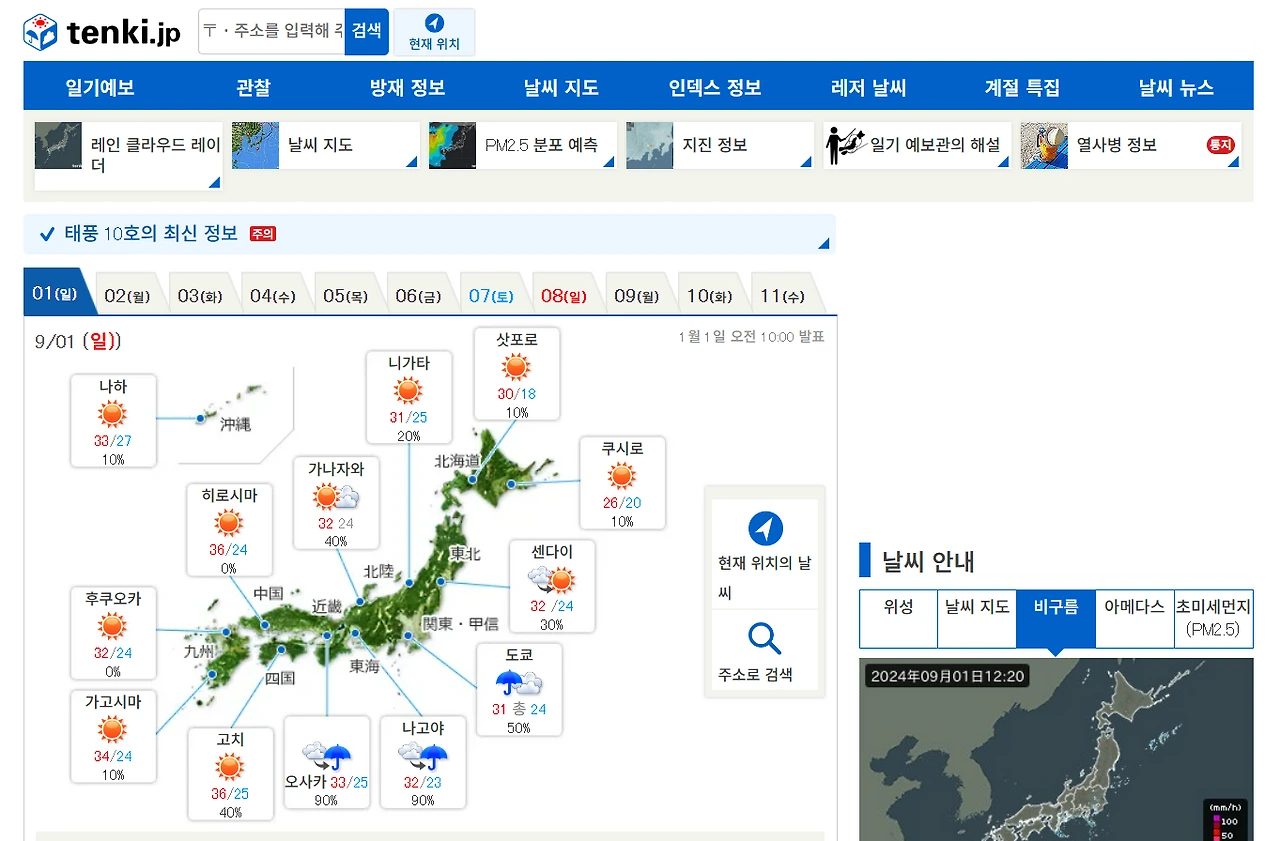The width and height of the screenshot is (1280, 841).
Task: Open the 레저 날씨 menu item
Action: pos(866,86)
